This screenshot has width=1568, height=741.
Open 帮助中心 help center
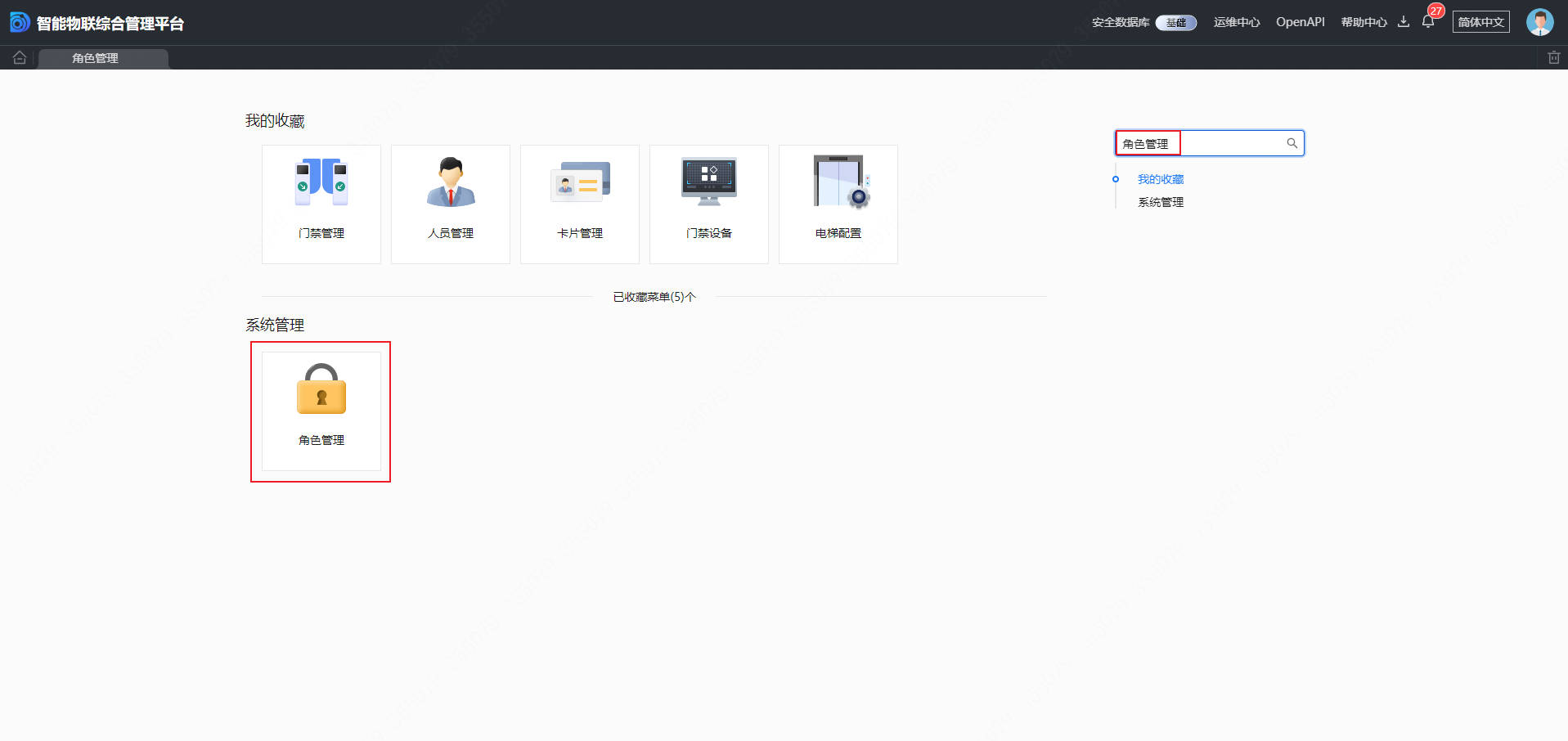1364,22
